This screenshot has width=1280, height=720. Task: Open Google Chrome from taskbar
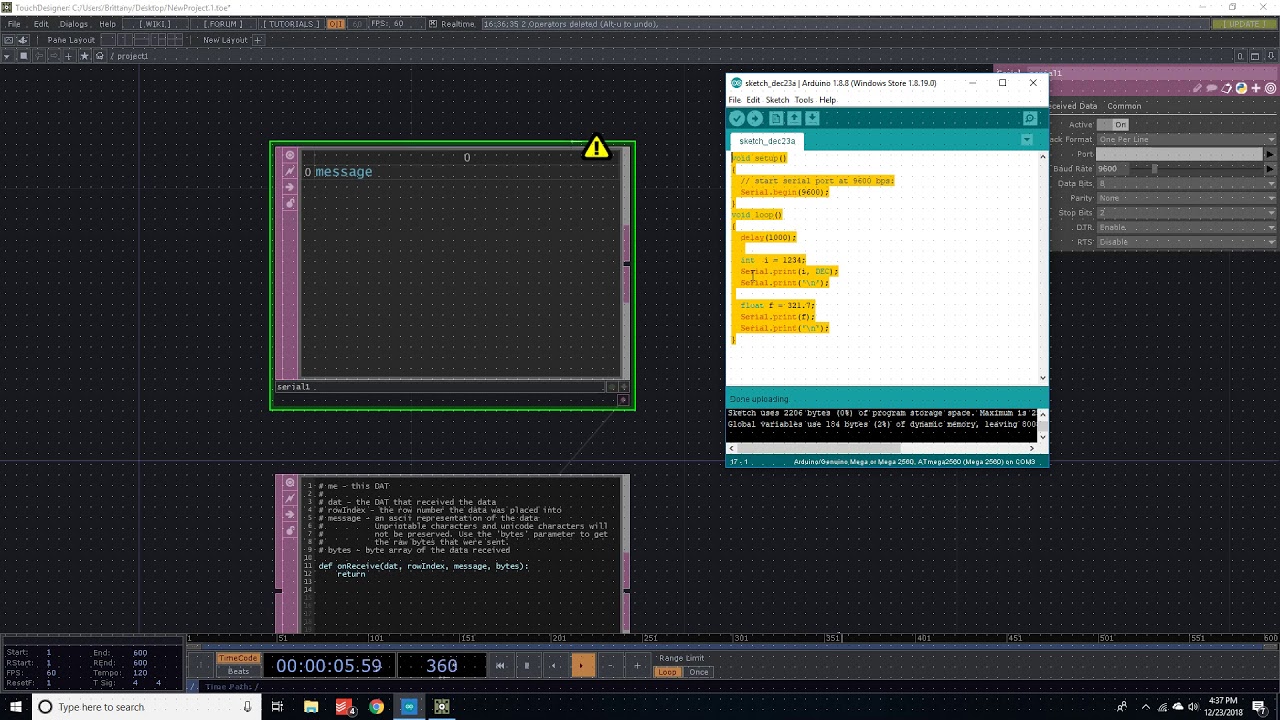pyautogui.click(x=376, y=707)
